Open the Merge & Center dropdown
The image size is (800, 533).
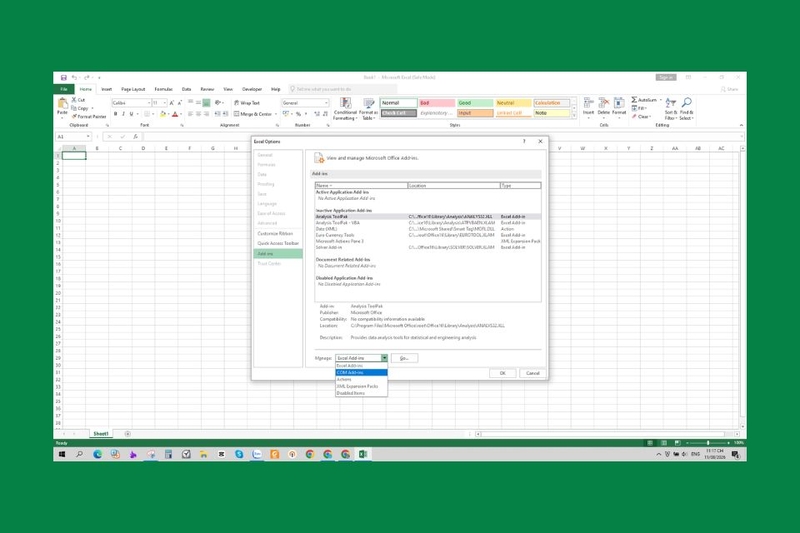pyautogui.click(x=276, y=114)
